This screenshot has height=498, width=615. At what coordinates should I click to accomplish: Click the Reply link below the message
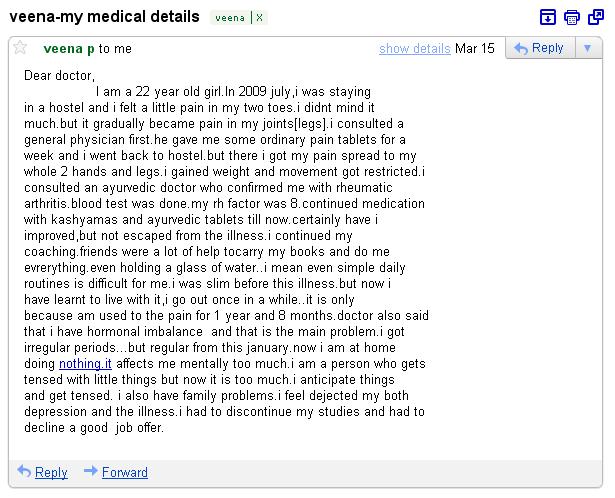point(51,472)
